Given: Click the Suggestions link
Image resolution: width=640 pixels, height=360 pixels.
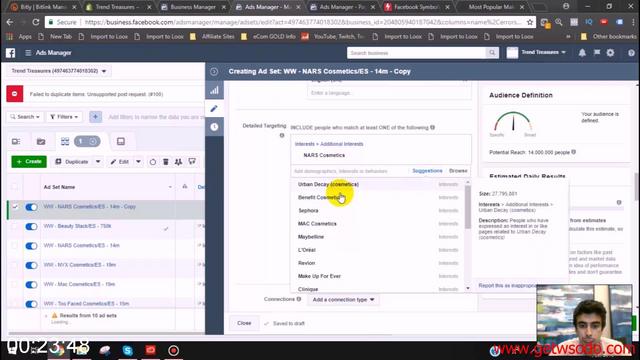Looking at the screenshot, I should pyautogui.click(x=427, y=171).
